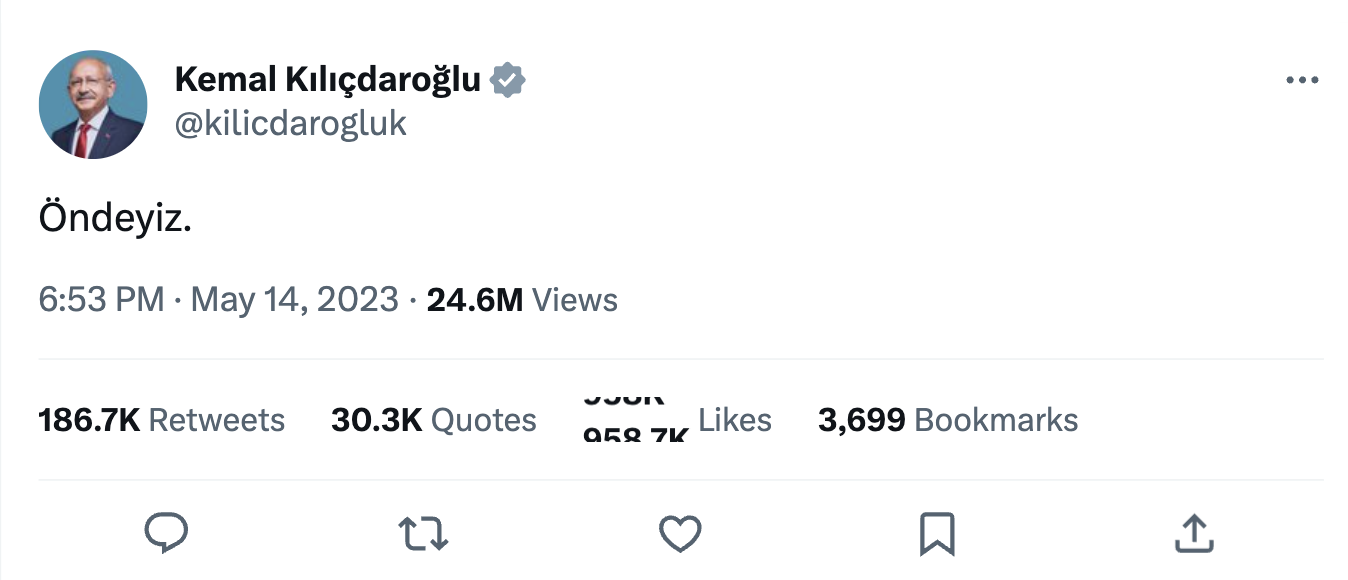The height and width of the screenshot is (580, 1348).
Task: Click the word Views
Action: pyautogui.click(x=575, y=300)
